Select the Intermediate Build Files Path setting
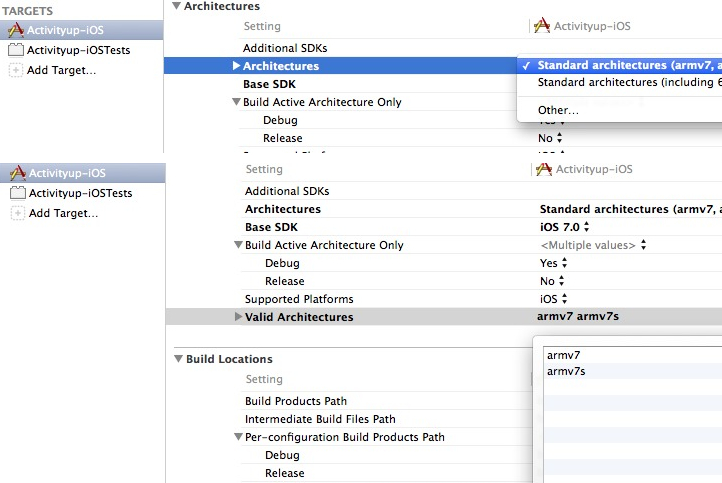The image size is (722, 483). coord(320,419)
